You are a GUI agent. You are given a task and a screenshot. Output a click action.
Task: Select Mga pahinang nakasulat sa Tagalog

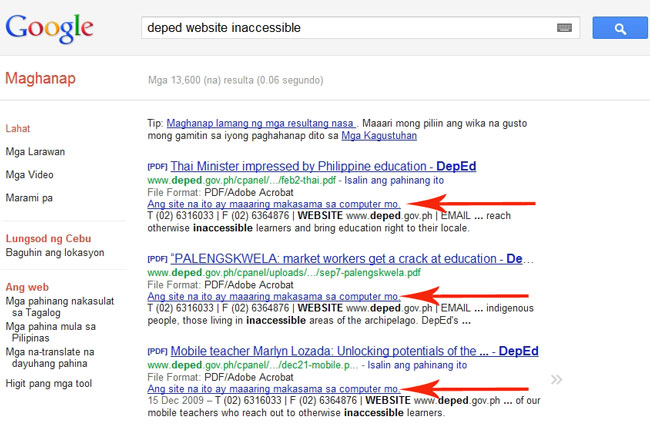coord(60,307)
